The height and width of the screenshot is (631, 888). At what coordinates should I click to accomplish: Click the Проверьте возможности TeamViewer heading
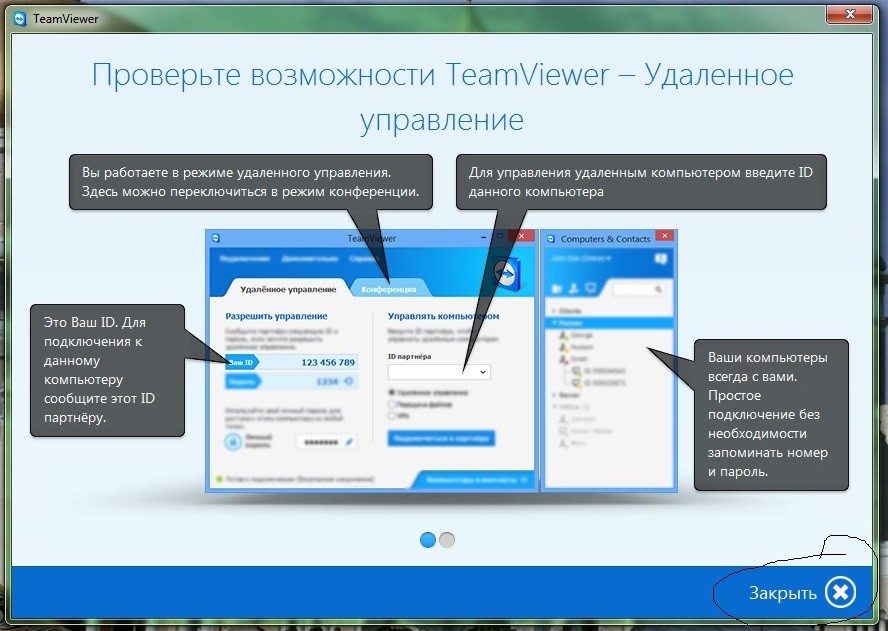click(442, 97)
